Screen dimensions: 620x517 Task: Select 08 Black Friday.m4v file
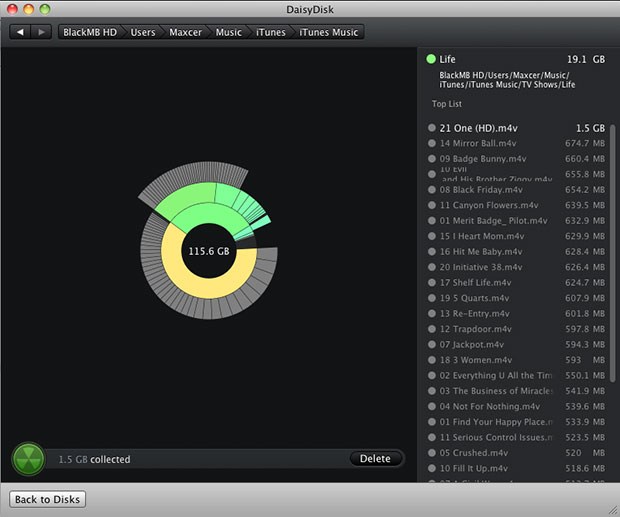pos(516,190)
